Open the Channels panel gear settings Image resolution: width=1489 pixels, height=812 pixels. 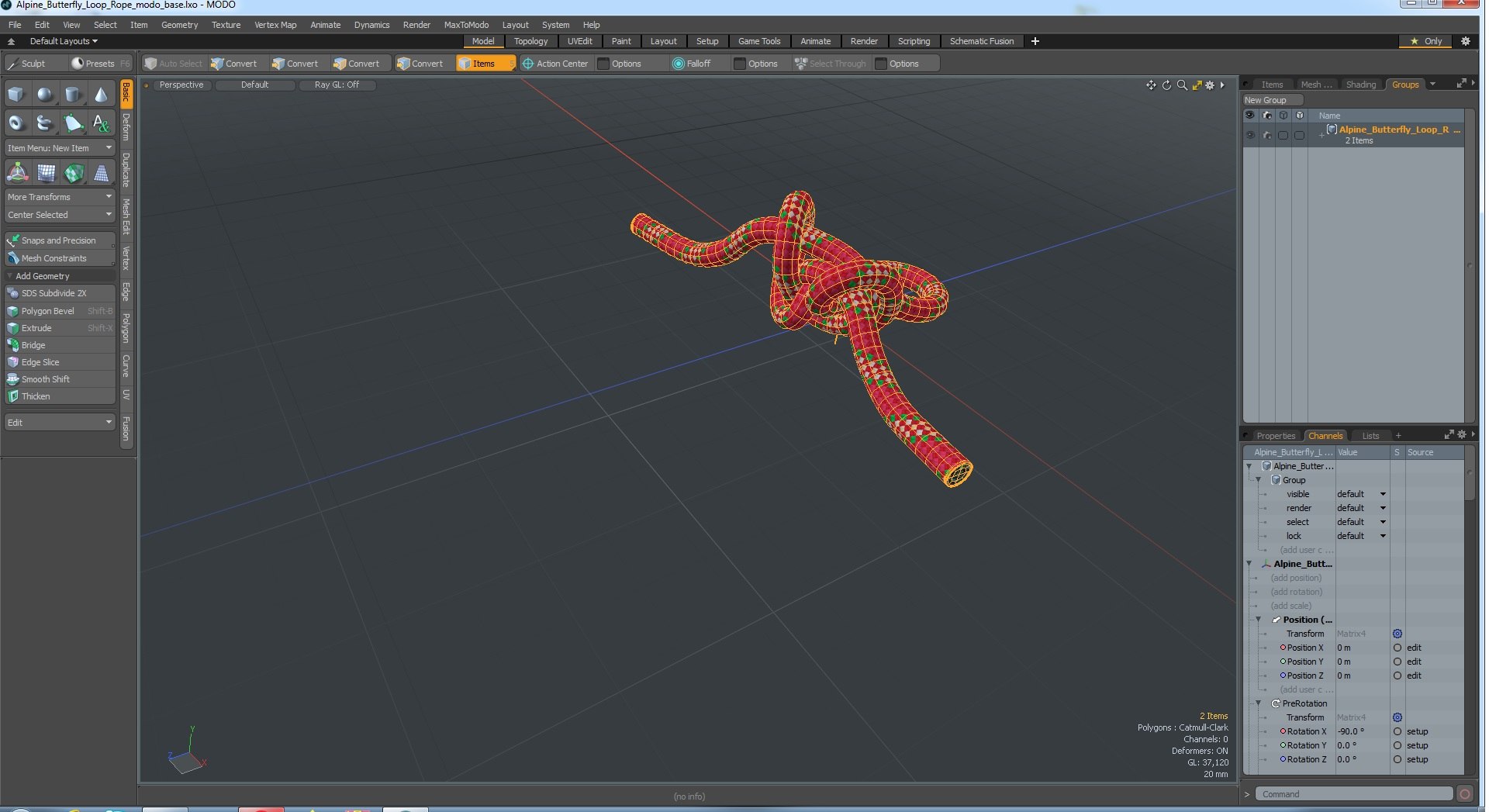(1462, 435)
